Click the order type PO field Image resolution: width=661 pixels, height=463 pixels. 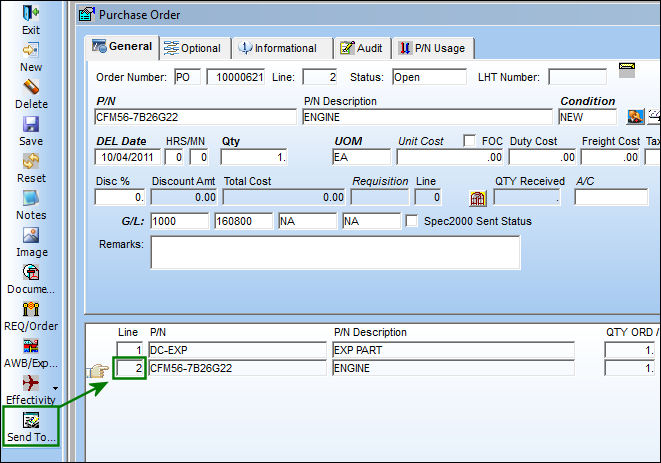coord(188,77)
